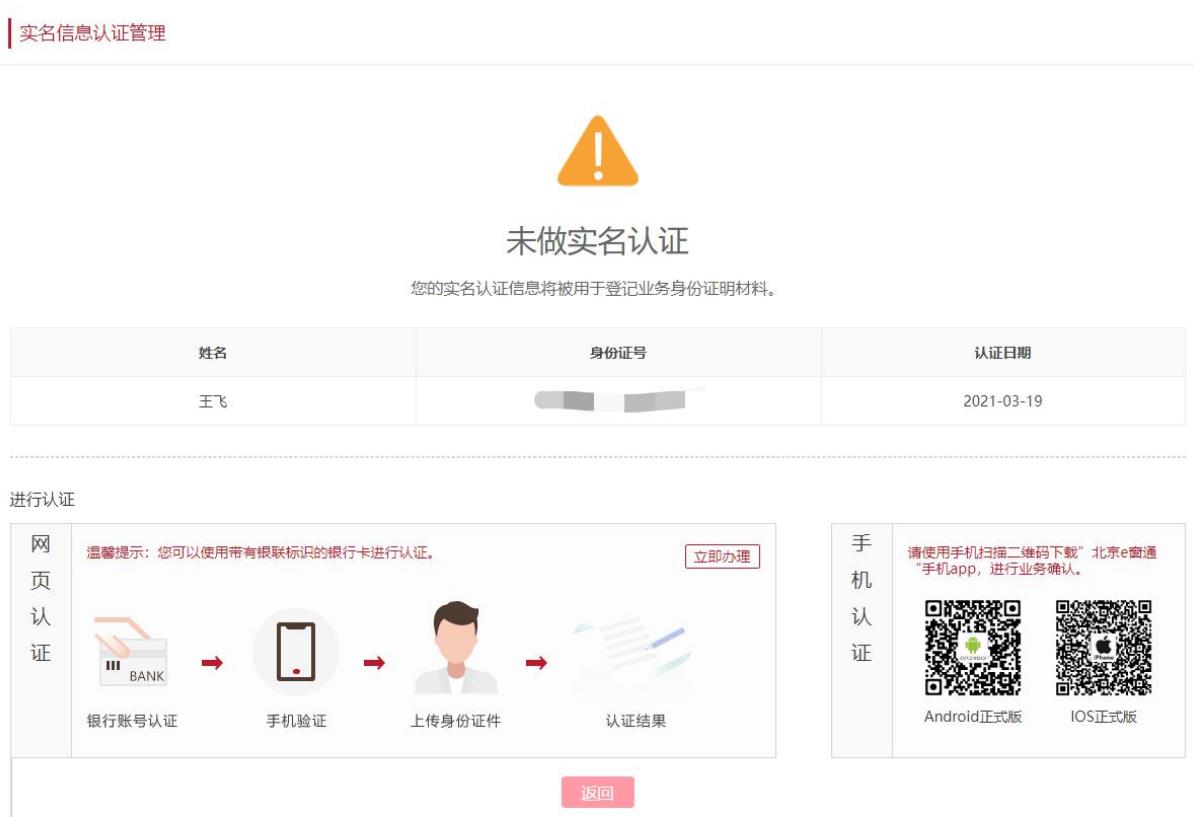Screen dimensions: 1194x820
Task: Click the iOS version QR code
Action: point(1103,647)
